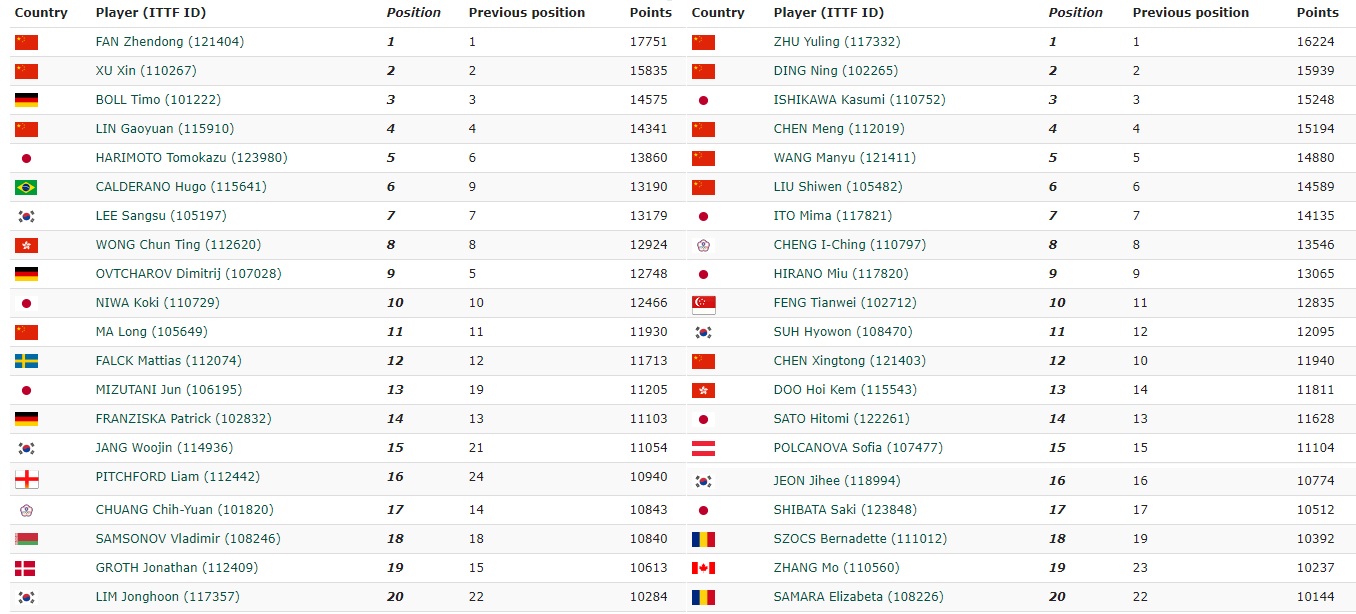Screen dimensions: 1356x614
Task: Click the England flag beside PITCHFORD Liam
Action: pos(26,478)
